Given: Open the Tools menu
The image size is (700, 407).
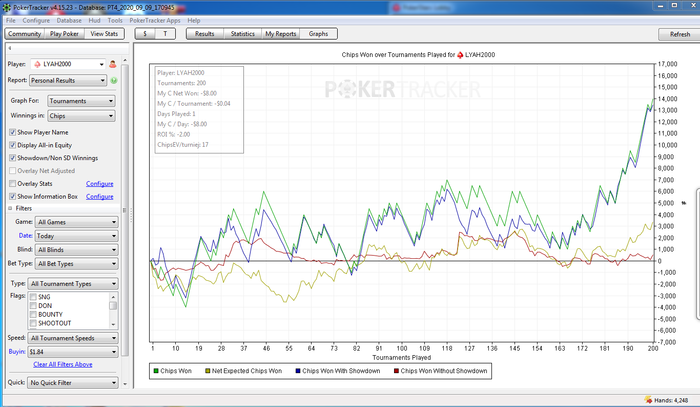Looking at the screenshot, I should point(115,21).
